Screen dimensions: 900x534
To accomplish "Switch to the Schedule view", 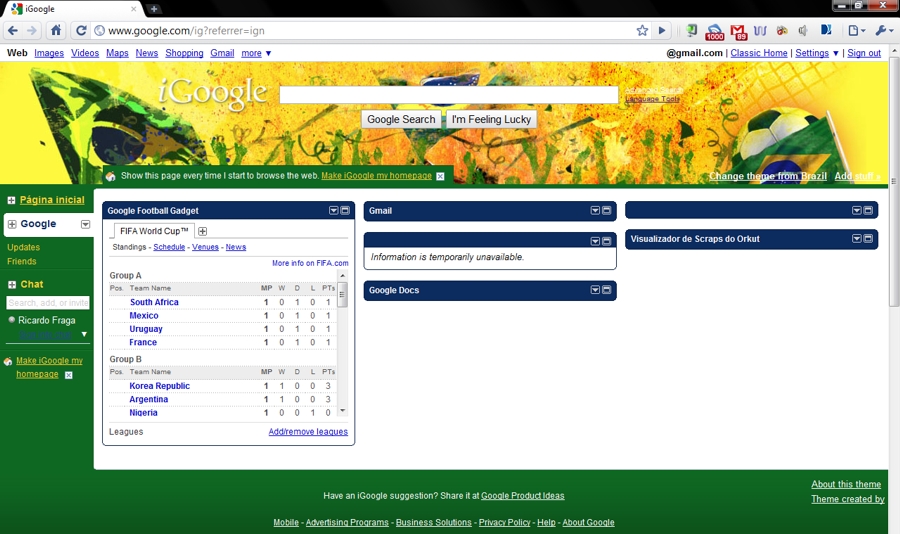I will point(169,247).
